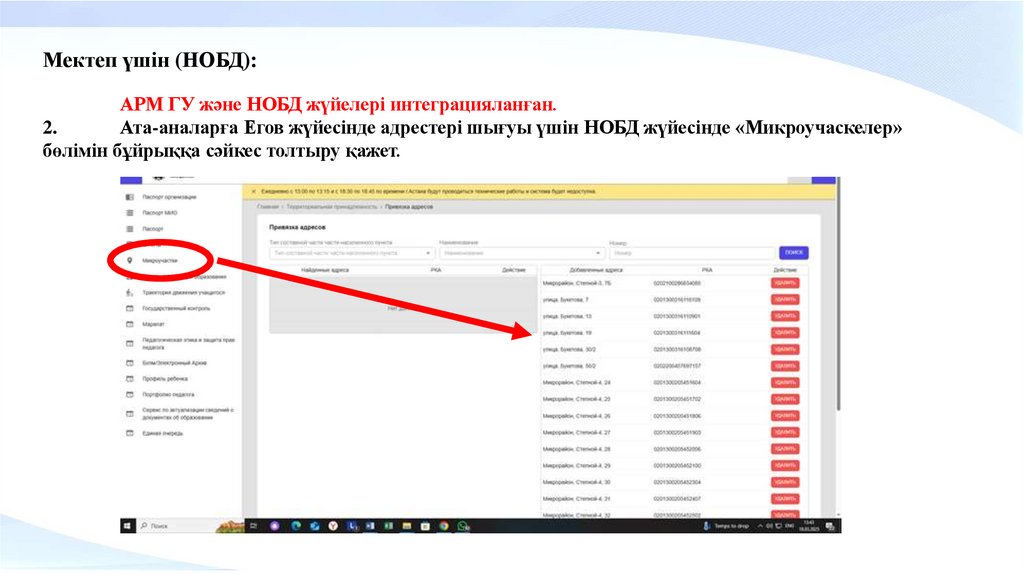1024x574 pixels.
Task: Select Государственный контроль menu item
Action: pos(176,308)
